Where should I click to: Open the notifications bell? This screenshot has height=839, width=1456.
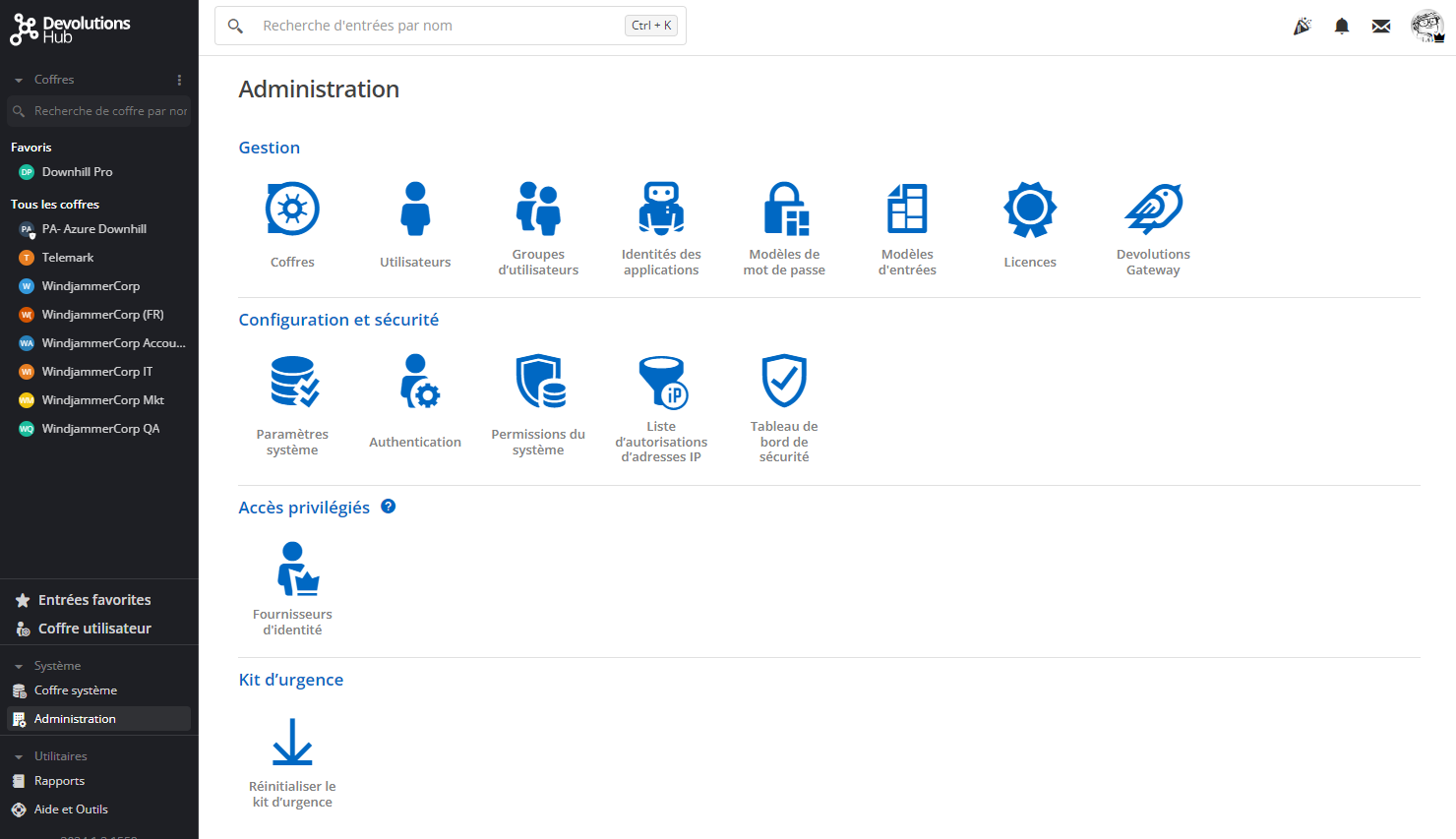pos(1341,26)
